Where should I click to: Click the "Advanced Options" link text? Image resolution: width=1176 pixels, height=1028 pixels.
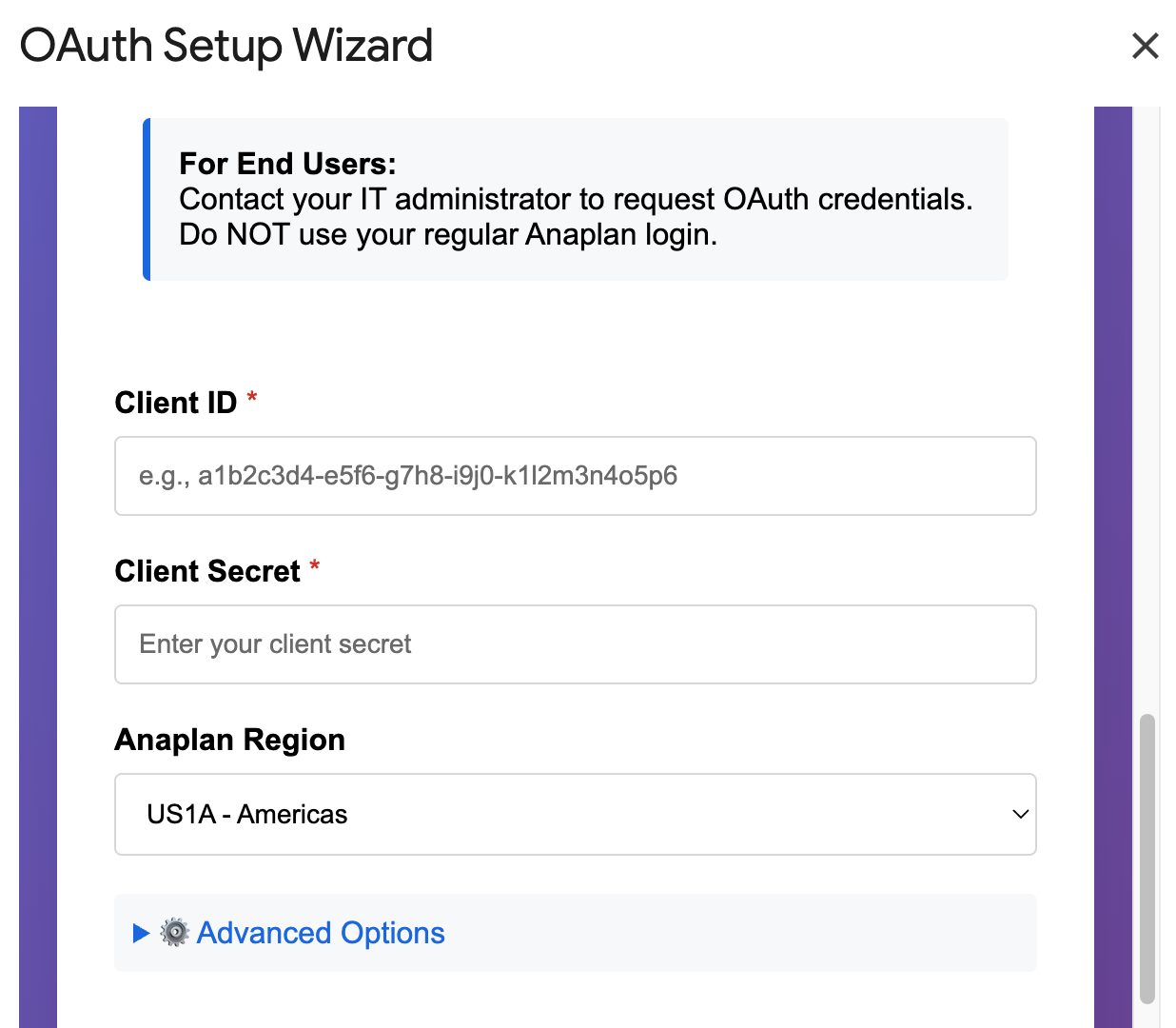(319, 933)
